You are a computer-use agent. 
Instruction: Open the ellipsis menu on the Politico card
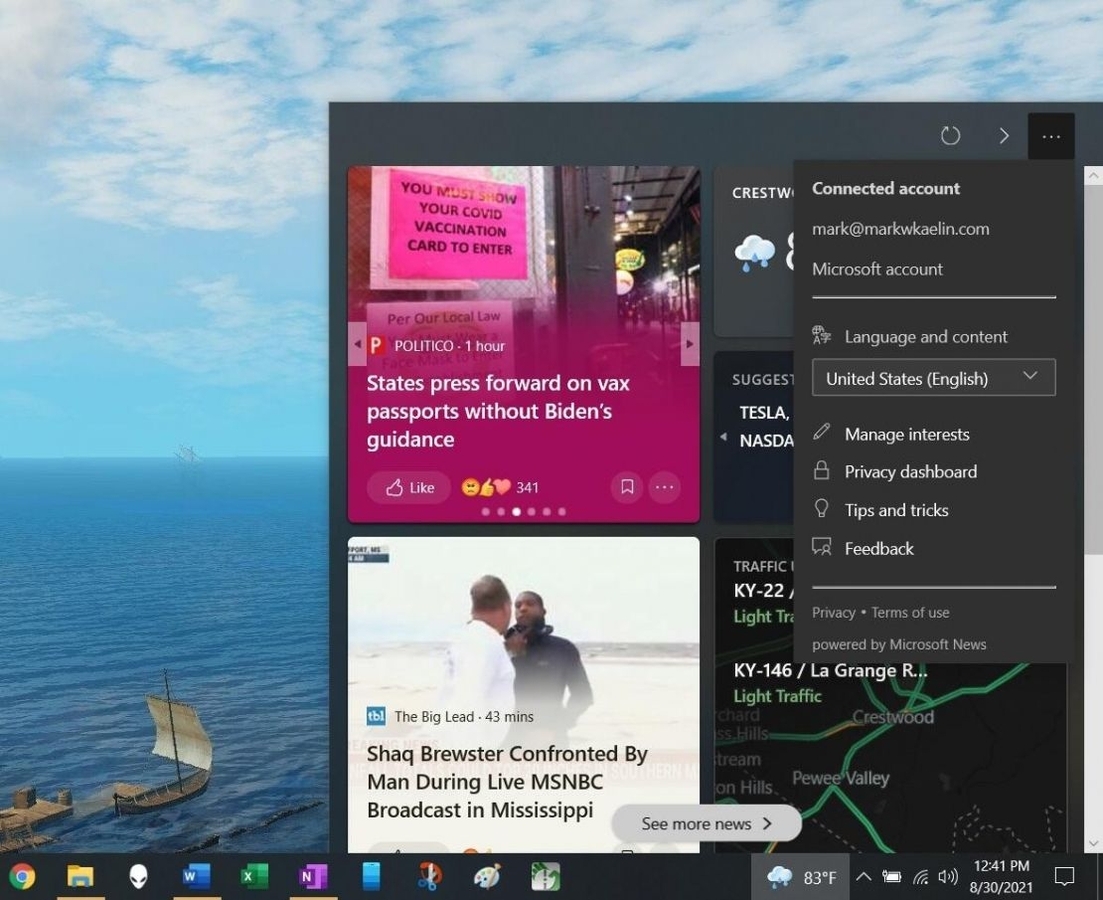665,487
